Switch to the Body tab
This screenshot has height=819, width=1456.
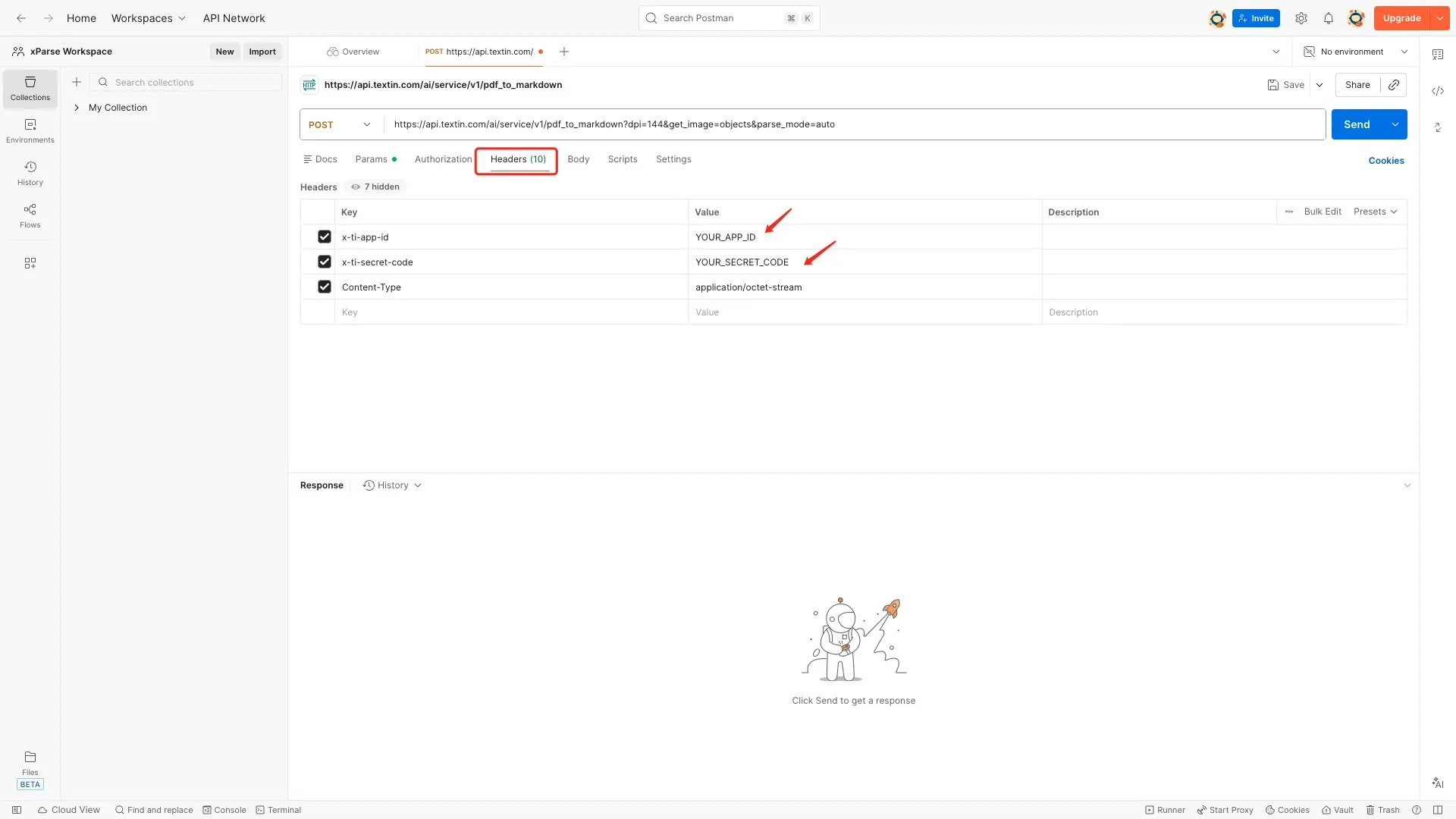[x=578, y=159]
